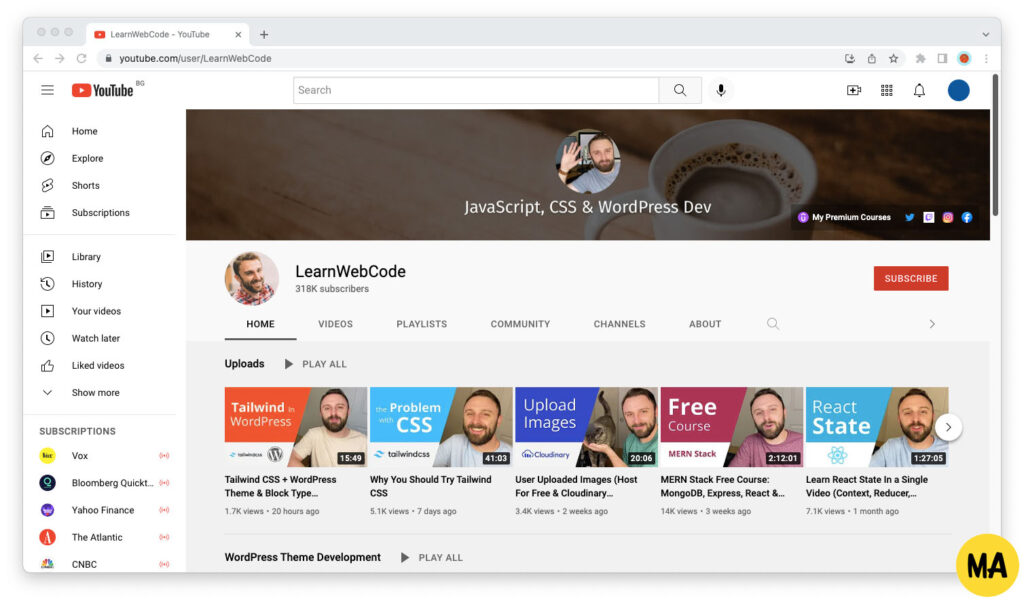1024x601 pixels.
Task: Switch to the CHANNELS tab
Action: (x=619, y=324)
